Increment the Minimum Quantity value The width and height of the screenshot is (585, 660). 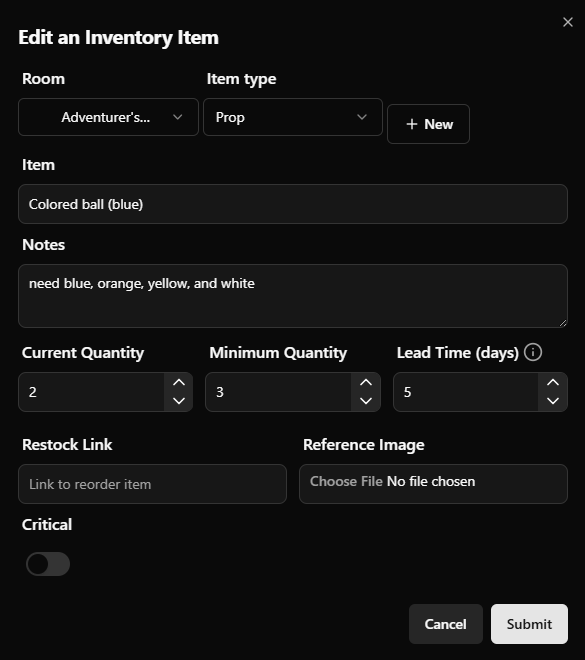pos(366,383)
